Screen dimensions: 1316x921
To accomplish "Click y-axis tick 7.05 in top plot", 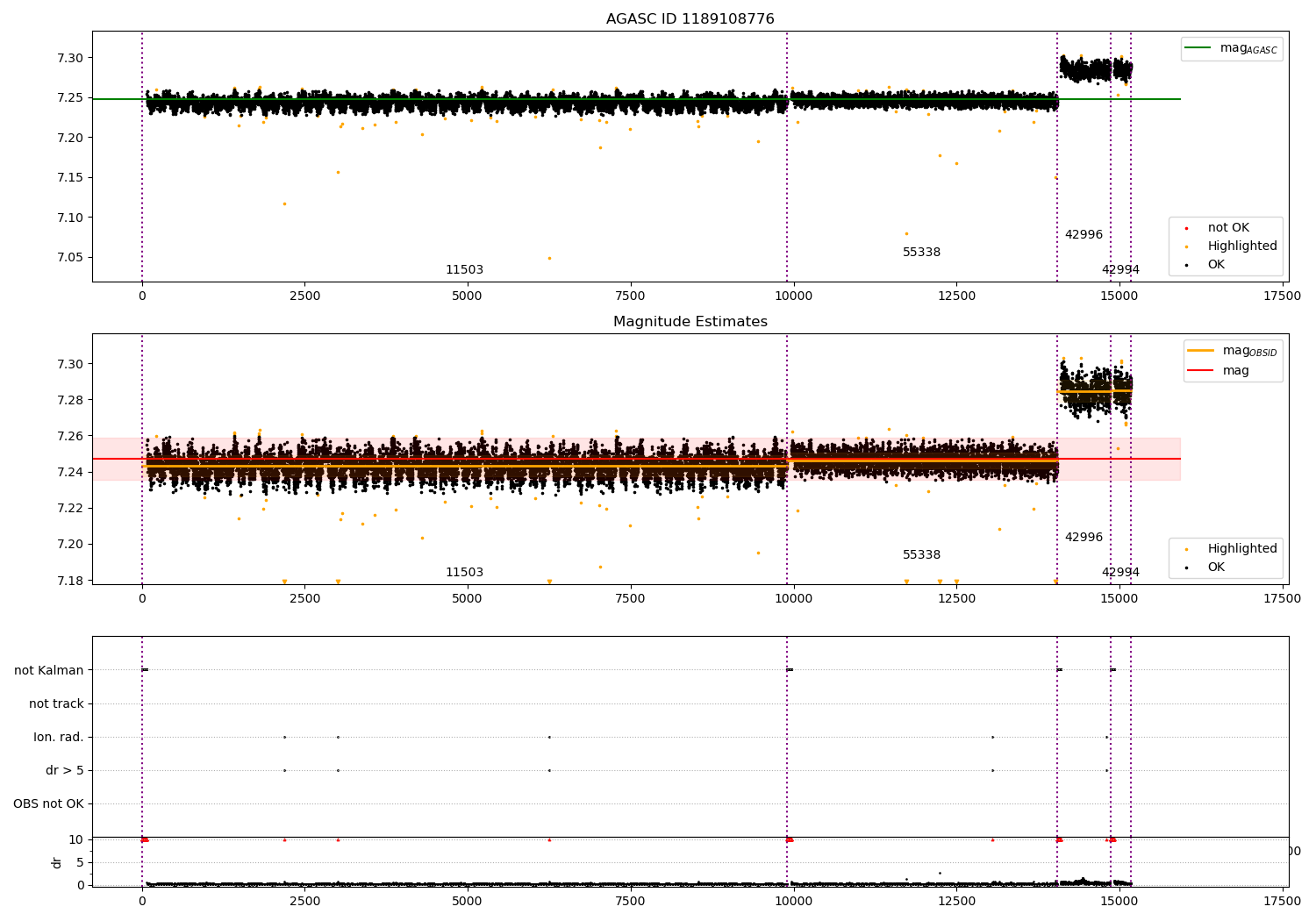I will pyautogui.click(x=70, y=258).
